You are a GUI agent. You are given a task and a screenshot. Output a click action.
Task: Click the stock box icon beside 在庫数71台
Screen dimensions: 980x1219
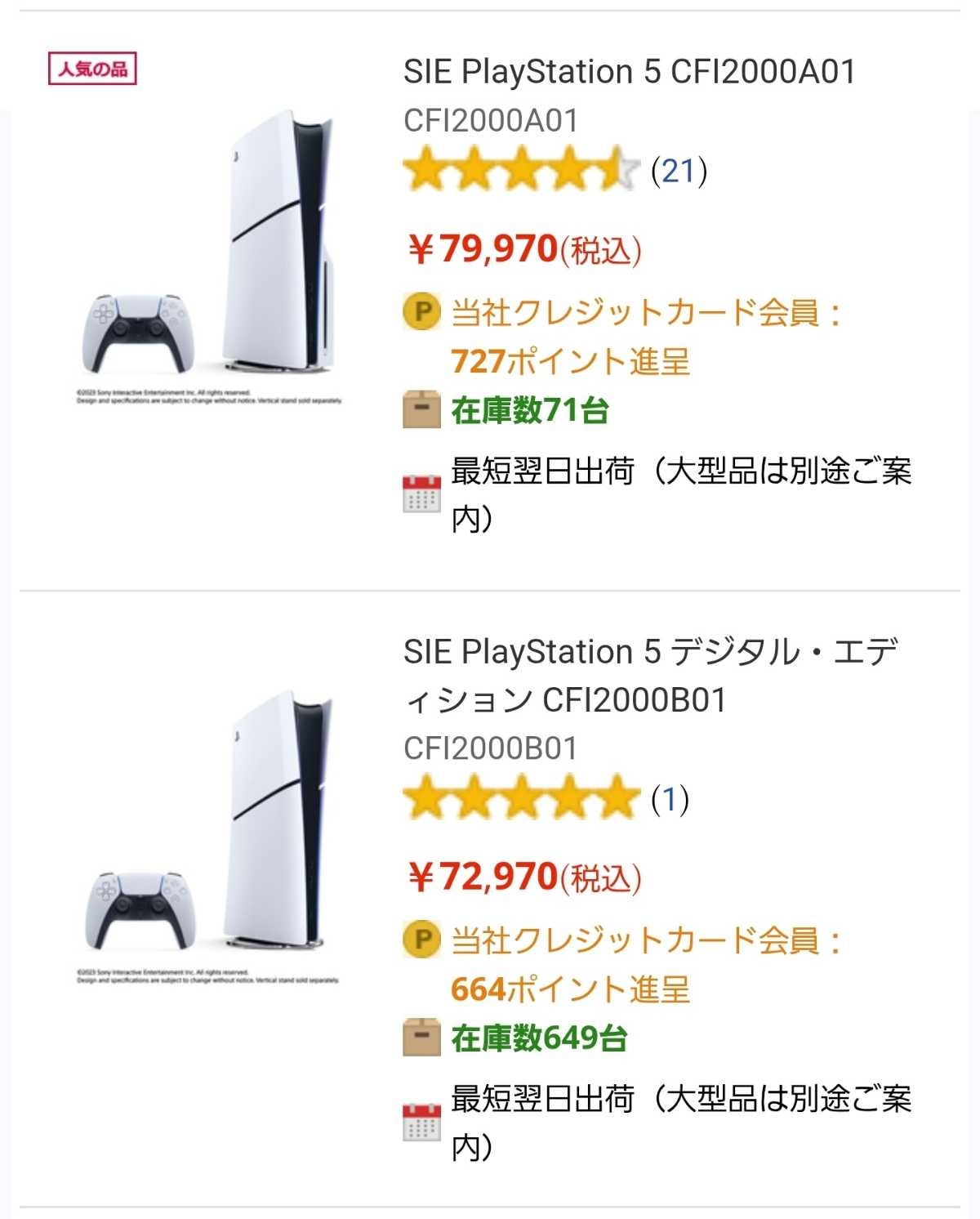click(x=422, y=410)
